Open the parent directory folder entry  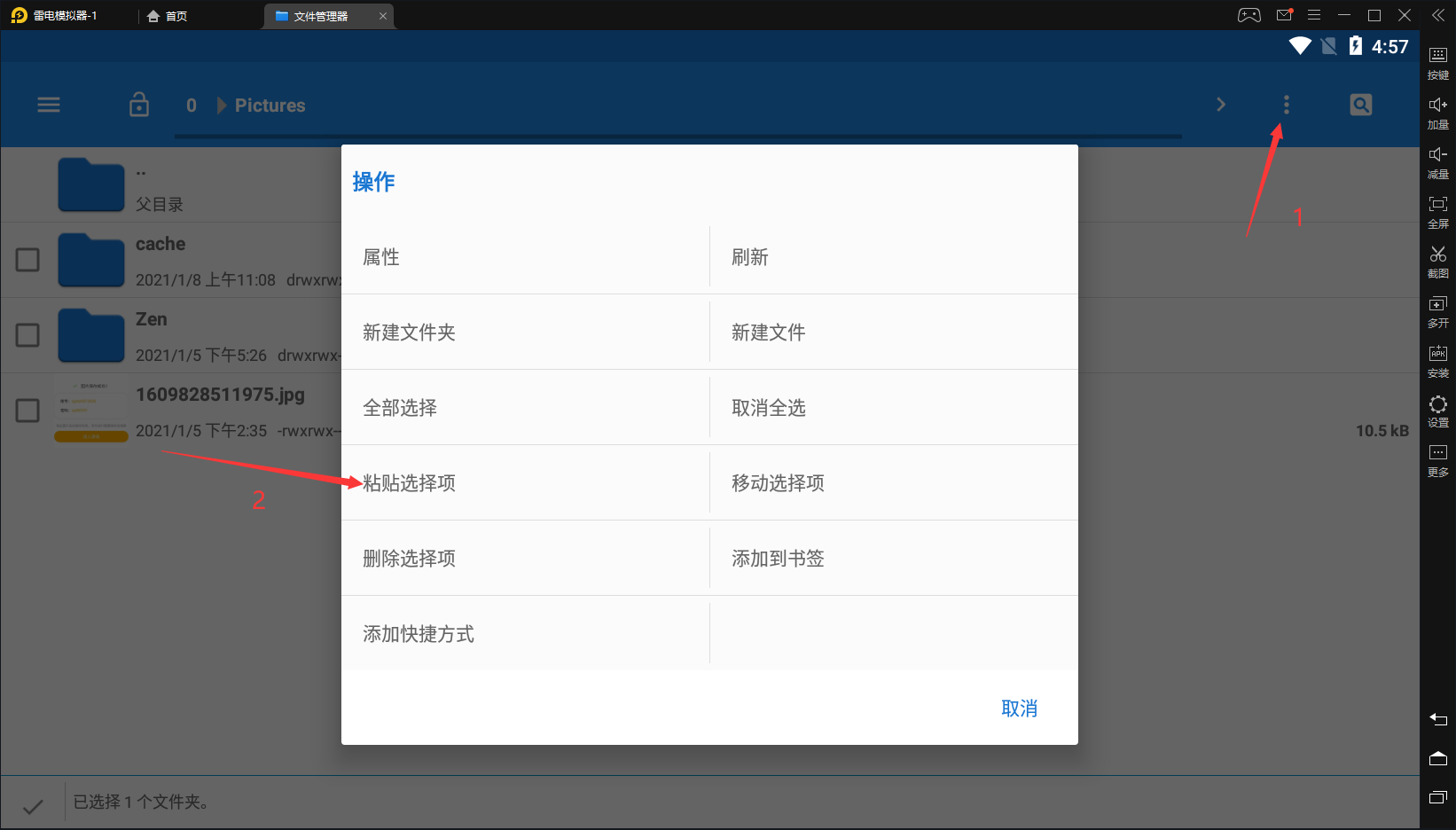pos(91,184)
